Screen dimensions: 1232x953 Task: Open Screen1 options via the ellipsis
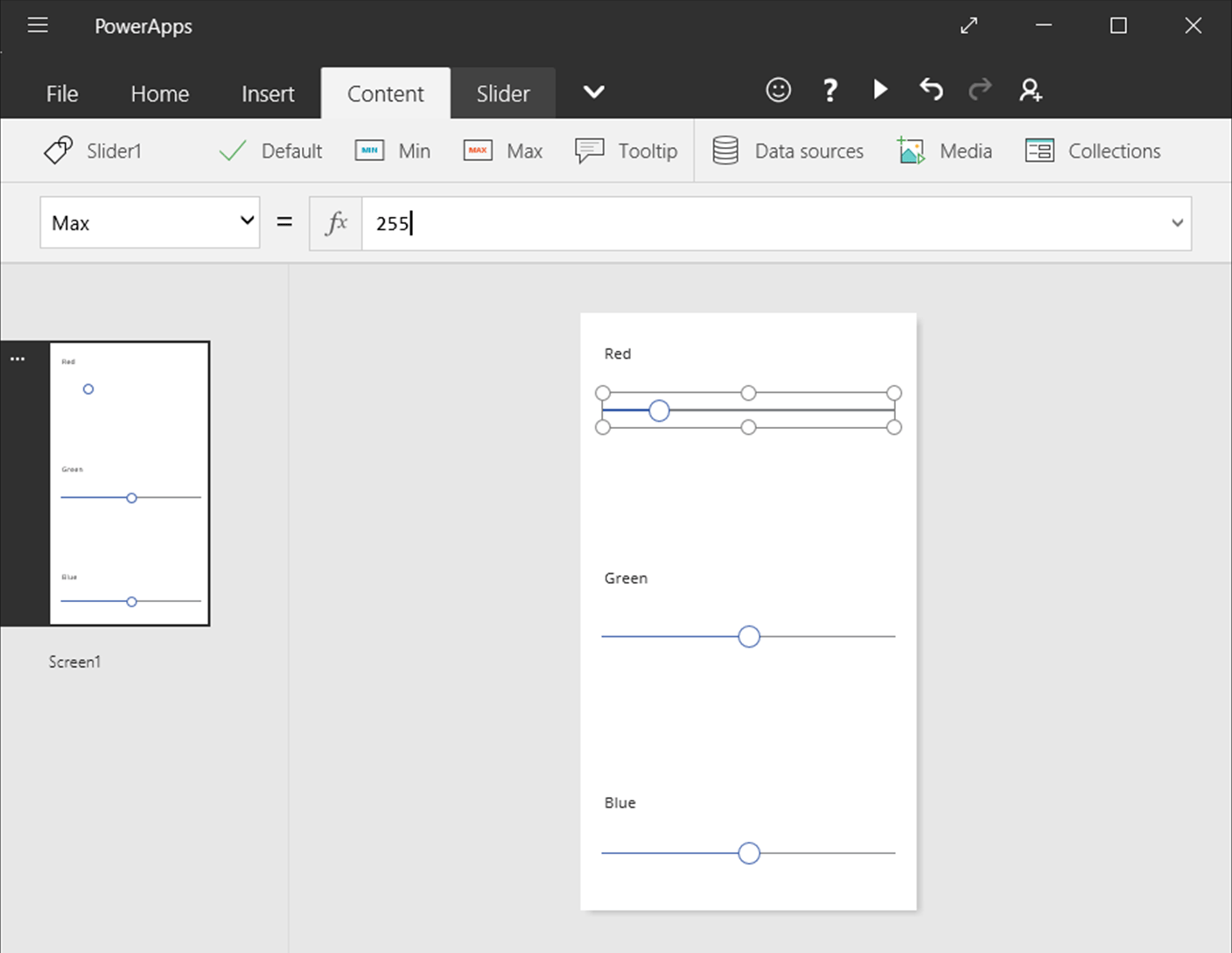[17, 358]
